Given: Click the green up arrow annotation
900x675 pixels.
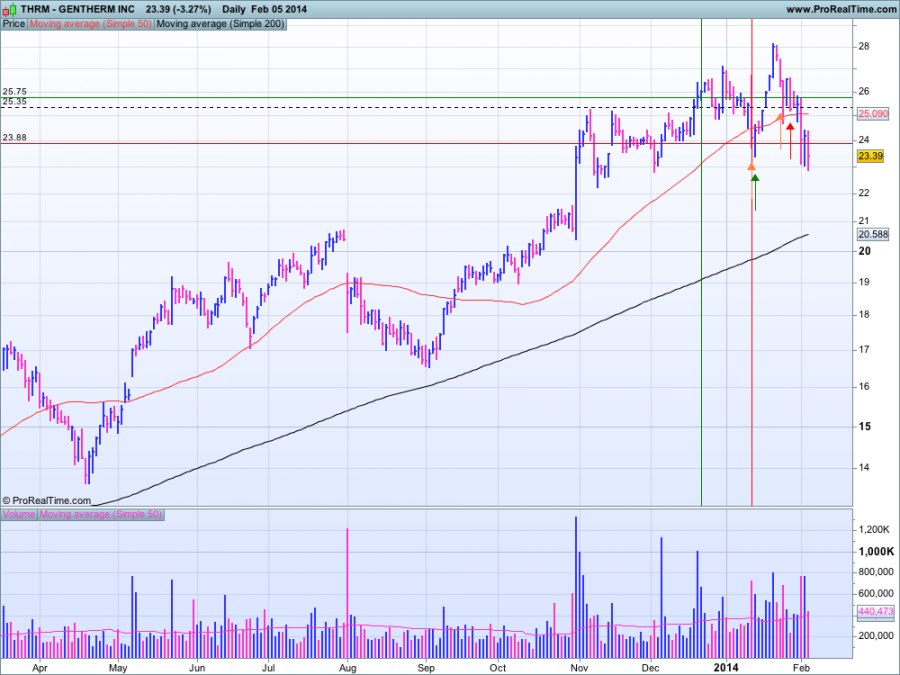Looking at the screenshot, I should coord(755,192).
